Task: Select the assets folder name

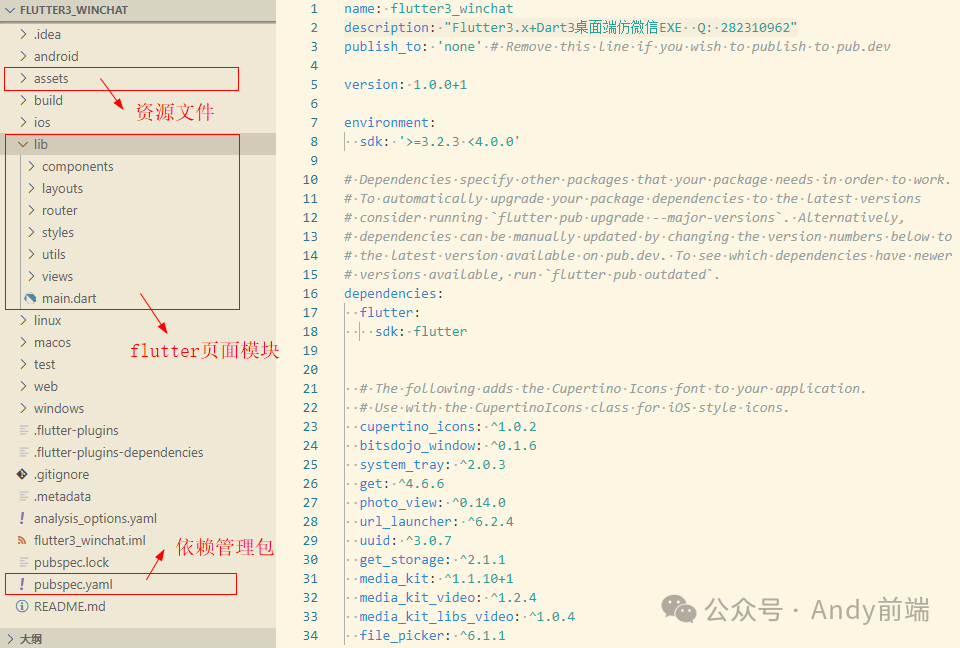Action: pyautogui.click(x=51, y=78)
